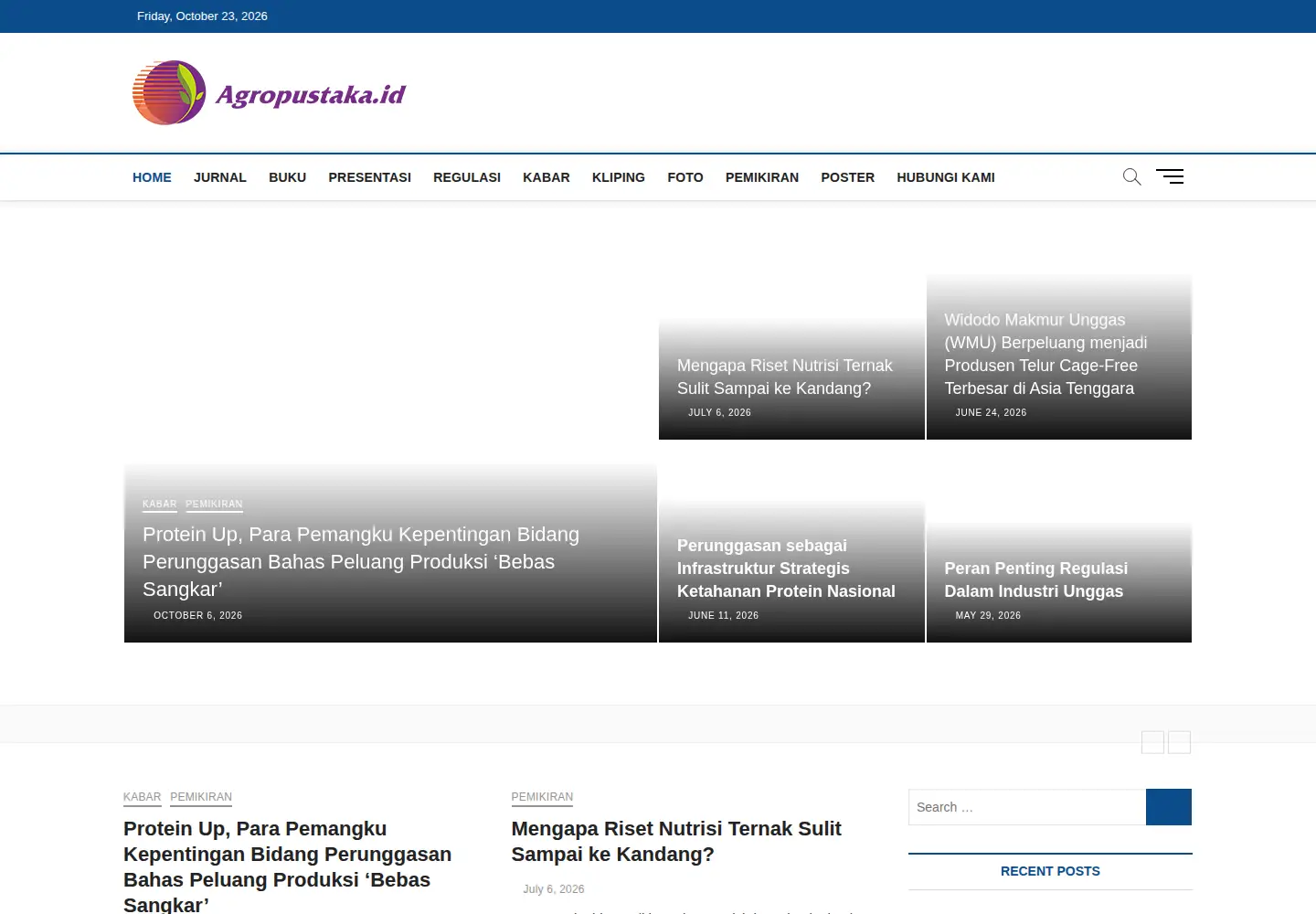This screenshot has width=1316, height=914.
Task: Open the POSTER menu item
Action: pos(848,177)
